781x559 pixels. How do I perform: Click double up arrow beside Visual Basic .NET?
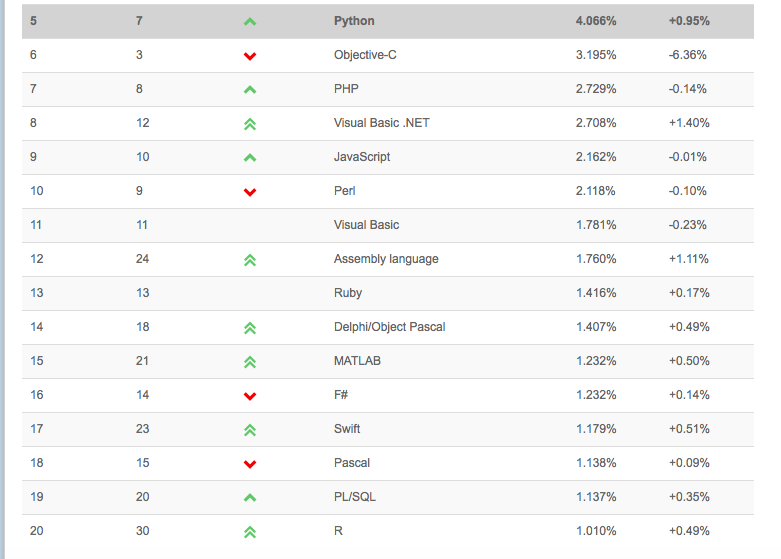point(250,124)
